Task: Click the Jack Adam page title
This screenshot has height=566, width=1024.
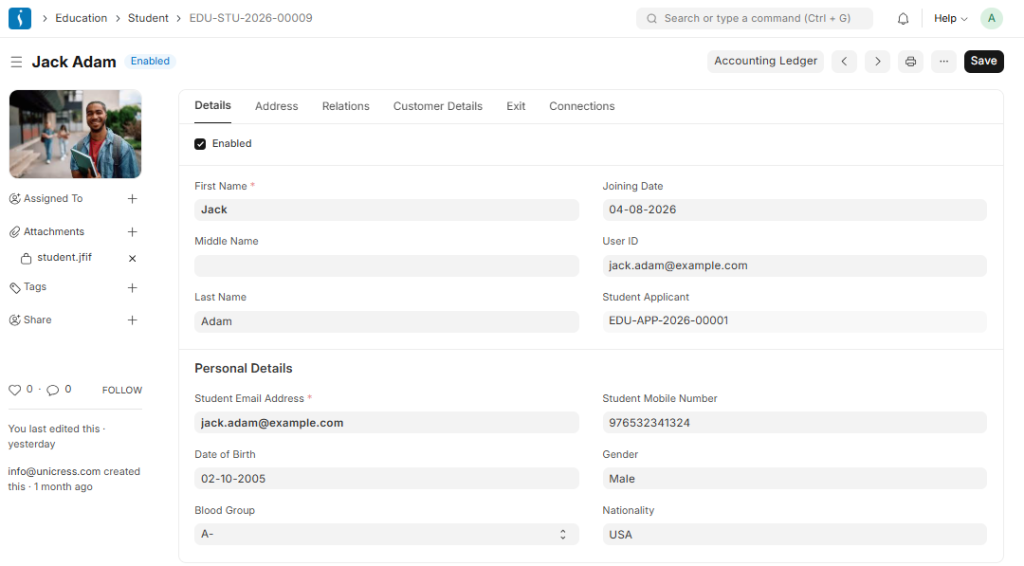Action: [74, 61]
